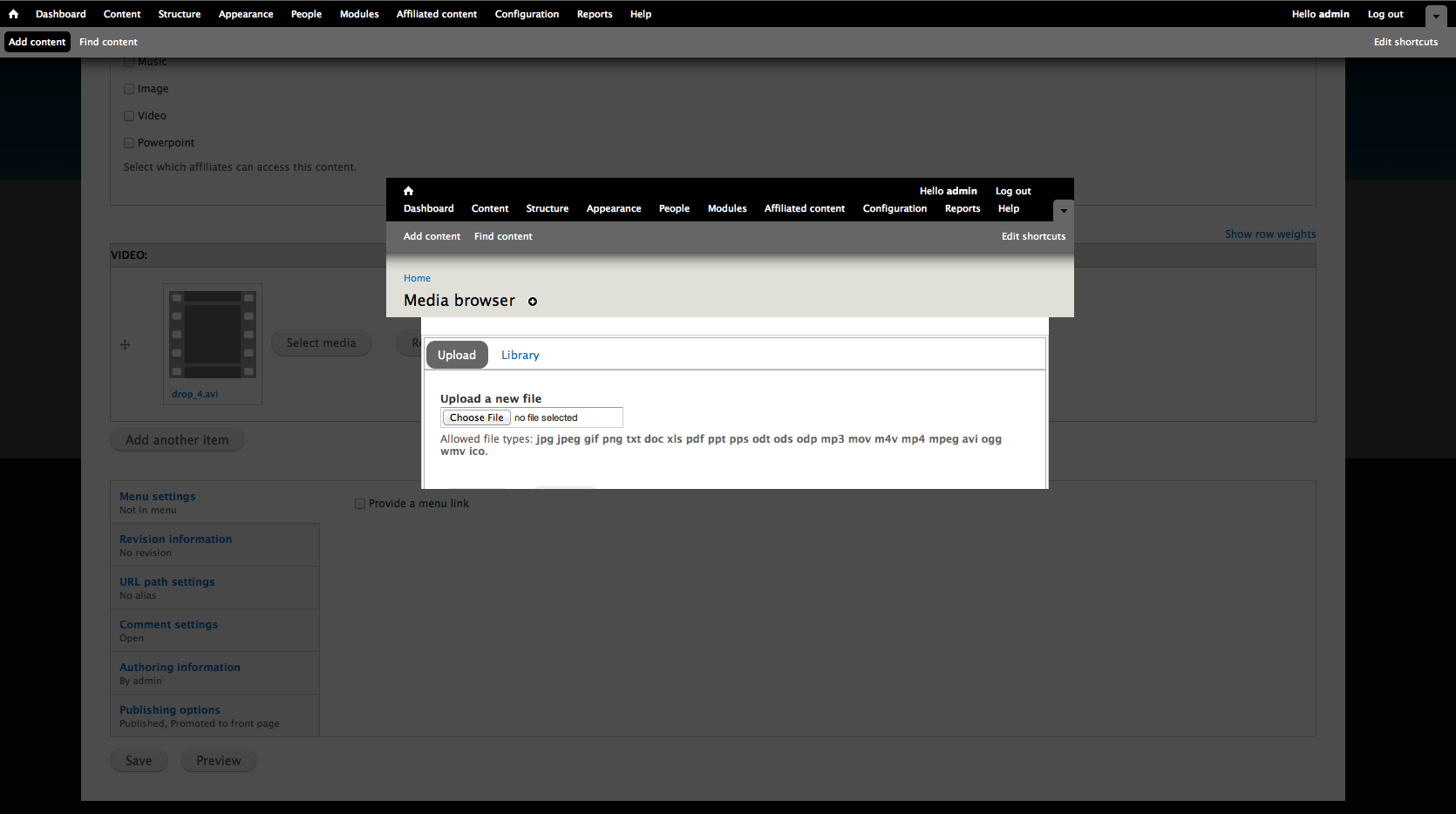Switch to the Library tab
This screenshot has height=814, width=1456.
[520, 355]
